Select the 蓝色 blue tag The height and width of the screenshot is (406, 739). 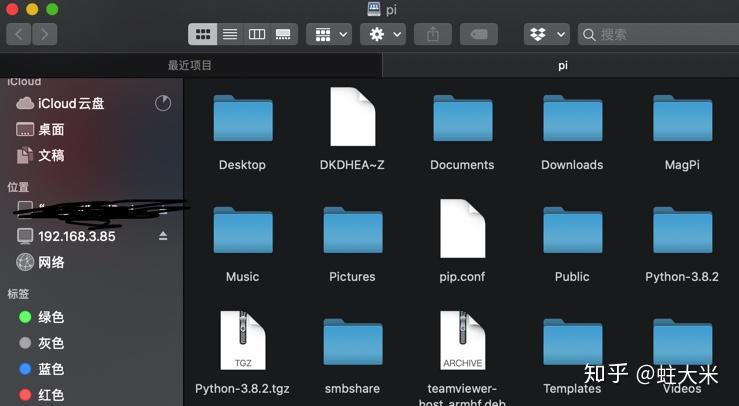[41, 369]
